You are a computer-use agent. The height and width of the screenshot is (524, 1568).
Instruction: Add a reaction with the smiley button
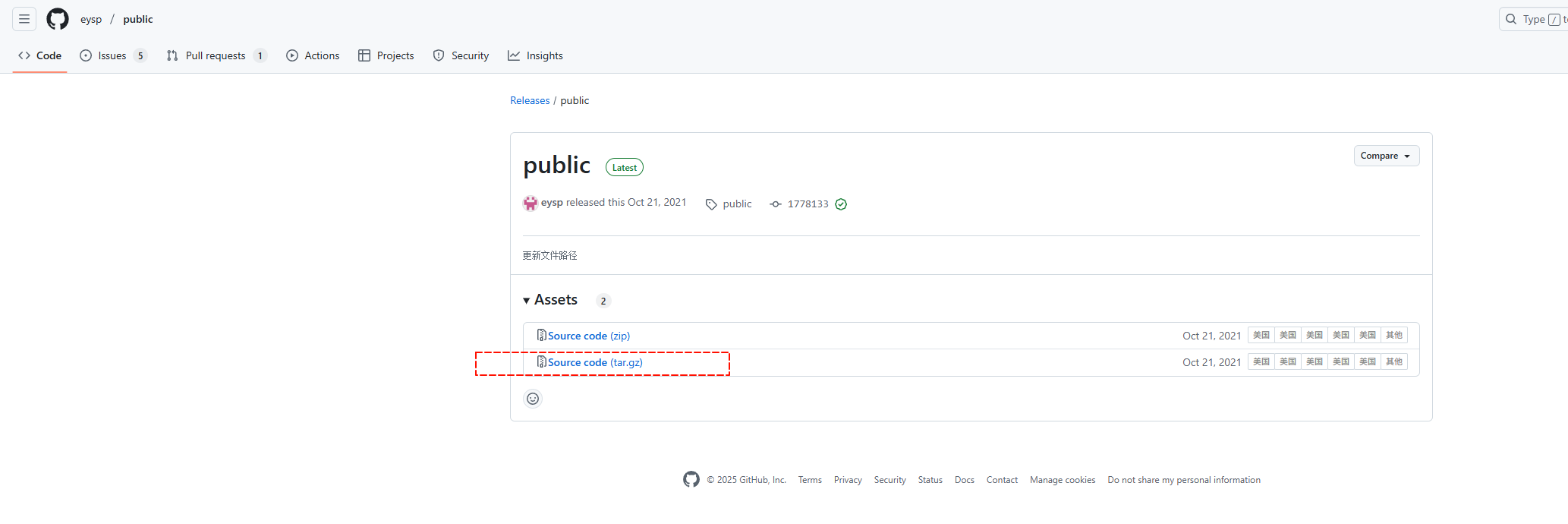click(533, 399)
